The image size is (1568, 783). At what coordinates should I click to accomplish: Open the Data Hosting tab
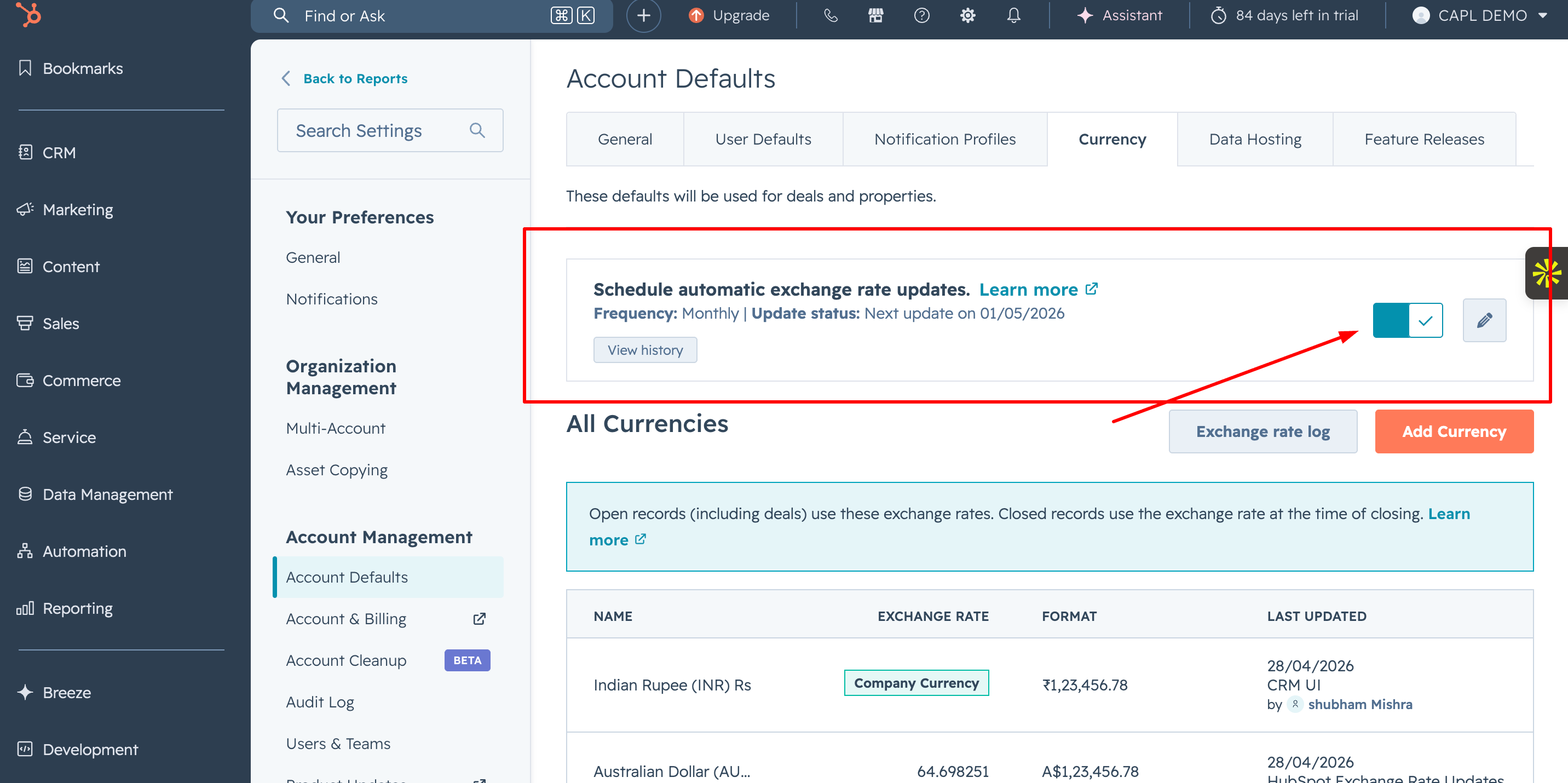tap(1254, 140)
